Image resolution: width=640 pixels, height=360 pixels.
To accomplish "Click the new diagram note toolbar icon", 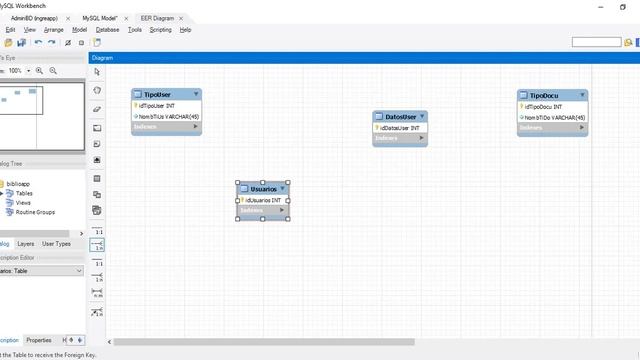I will (97, 42).
